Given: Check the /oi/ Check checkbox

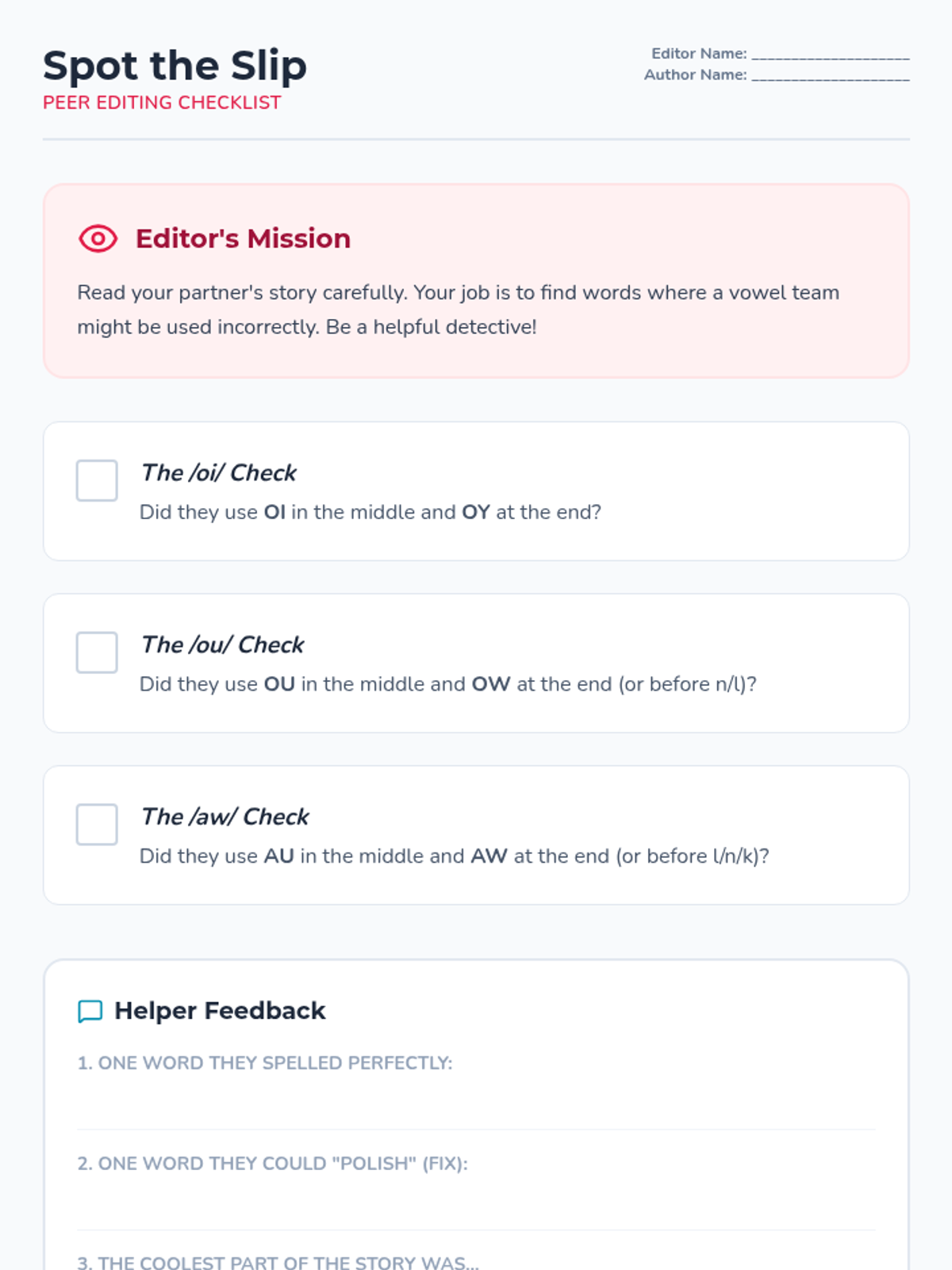Looking at the screenshot, I should tap(97, 480).
